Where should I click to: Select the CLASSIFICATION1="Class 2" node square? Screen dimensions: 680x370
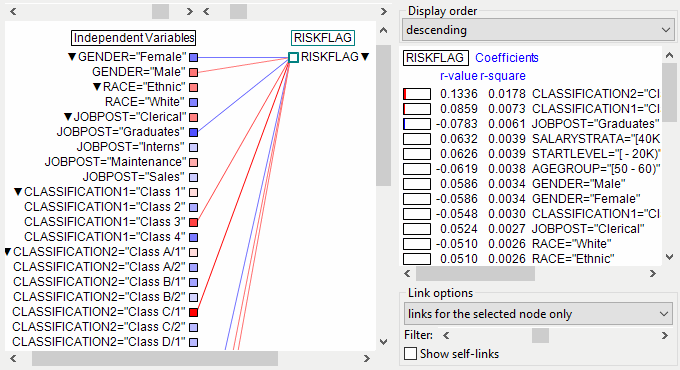pos(194,207)
